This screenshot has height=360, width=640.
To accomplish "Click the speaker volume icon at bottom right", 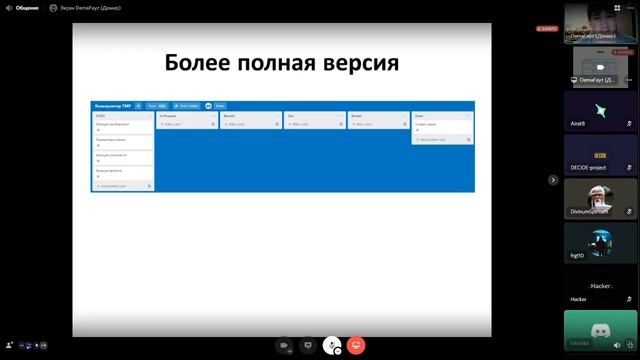I will [617, 345].
